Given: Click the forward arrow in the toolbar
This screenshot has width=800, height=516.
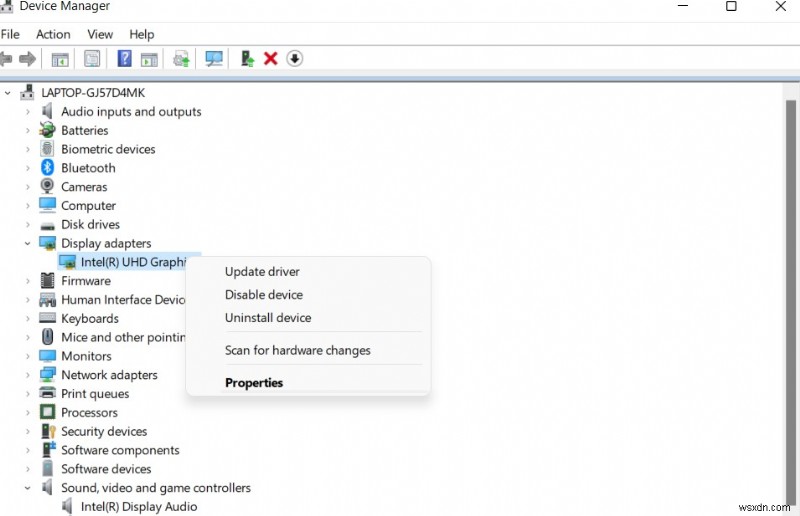Looking at the screenshot, I should [28, 59].
